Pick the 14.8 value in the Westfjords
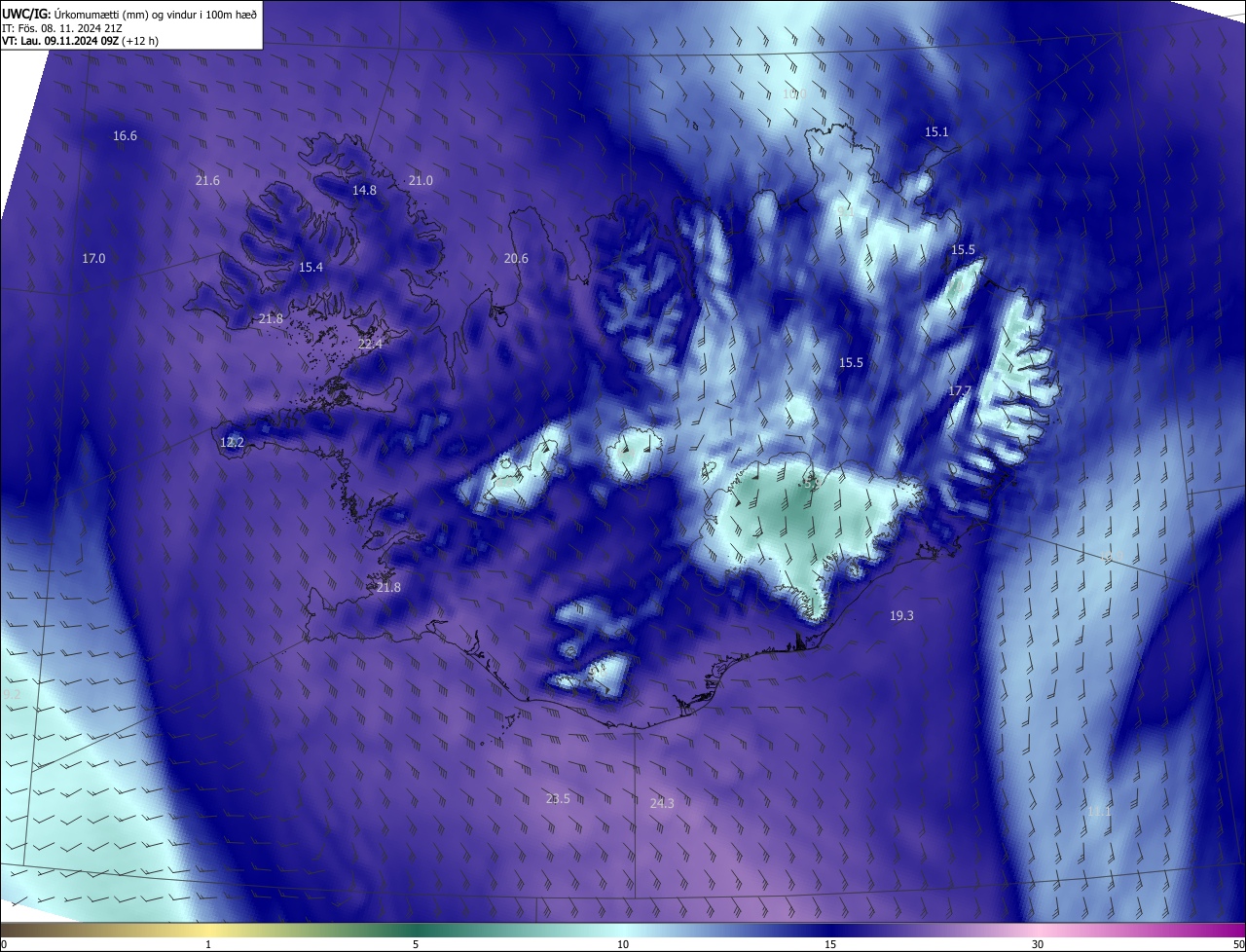This screenshot has width=1246, height=952. [x=364, y=191]
